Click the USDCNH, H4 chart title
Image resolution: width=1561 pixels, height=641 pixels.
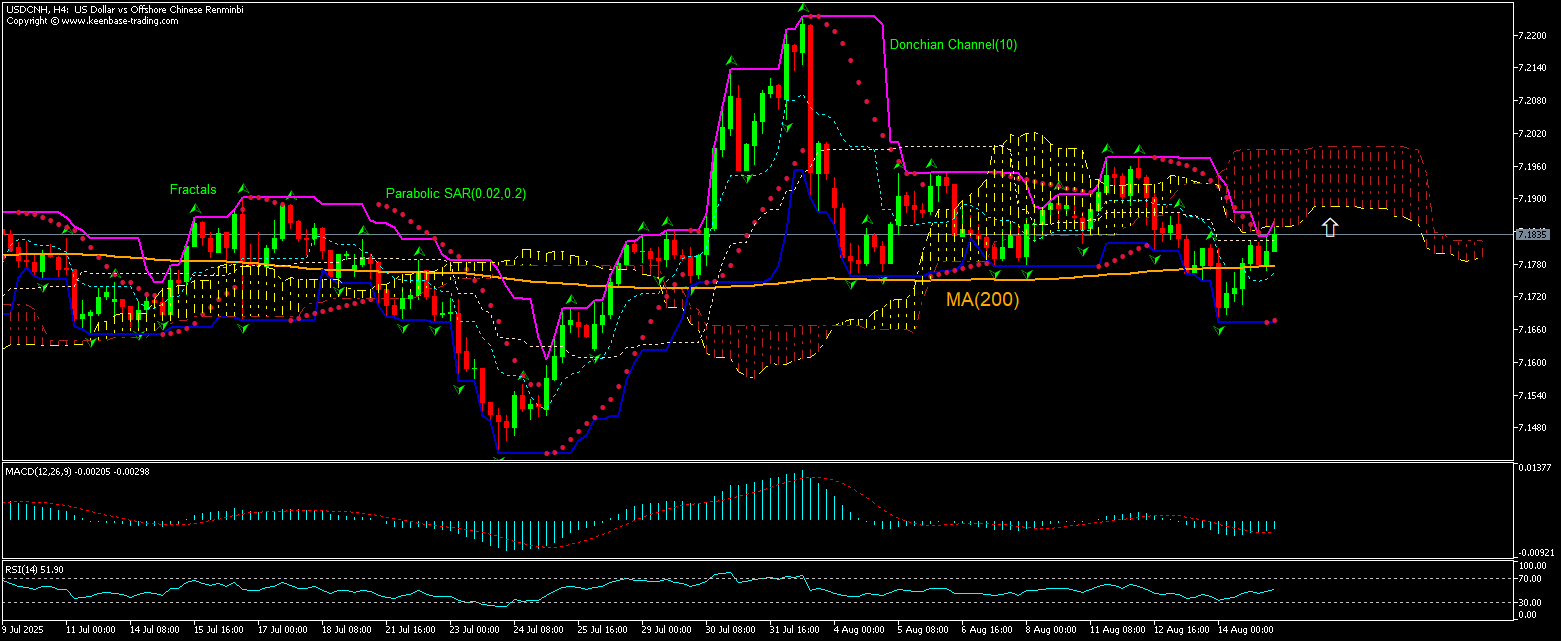(124, 8)
